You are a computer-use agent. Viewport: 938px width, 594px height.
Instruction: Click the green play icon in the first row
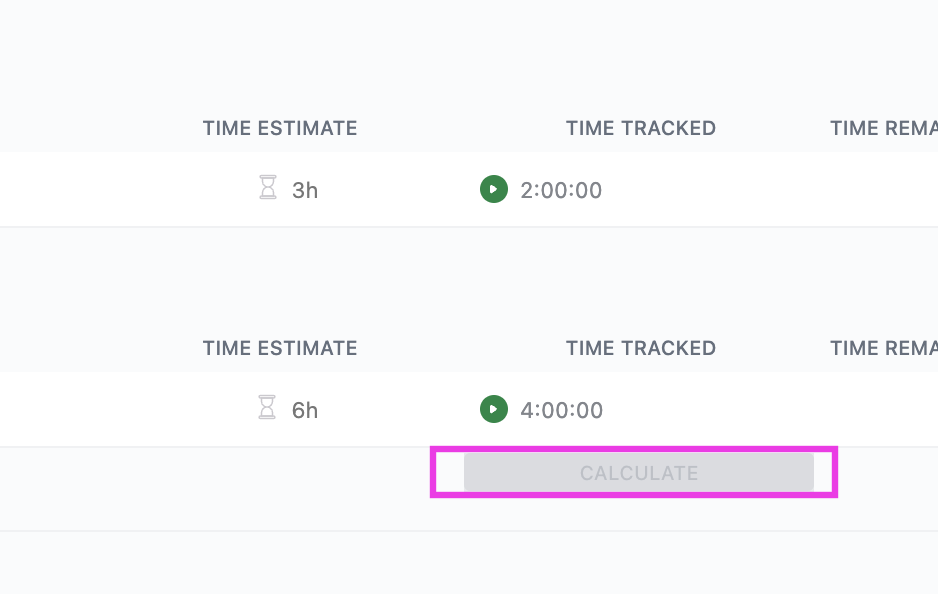click(494, 189)
